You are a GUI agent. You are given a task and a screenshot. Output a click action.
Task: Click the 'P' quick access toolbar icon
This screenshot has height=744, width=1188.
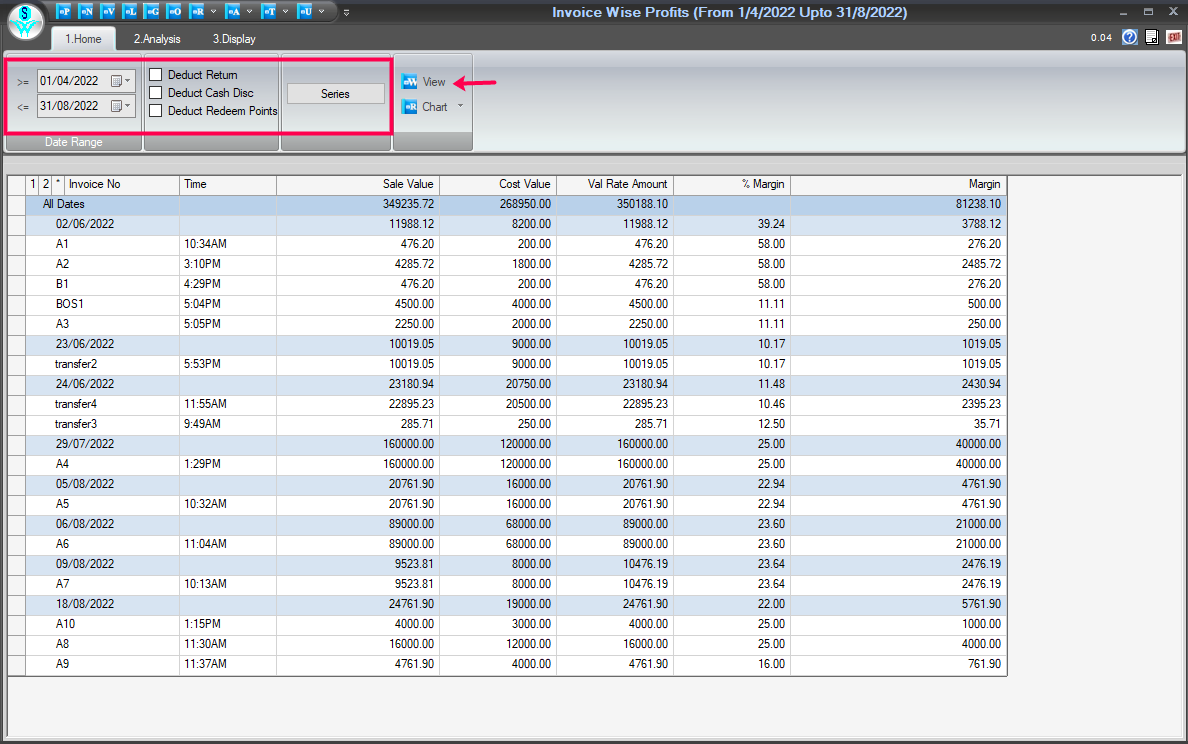click(63, 12)
